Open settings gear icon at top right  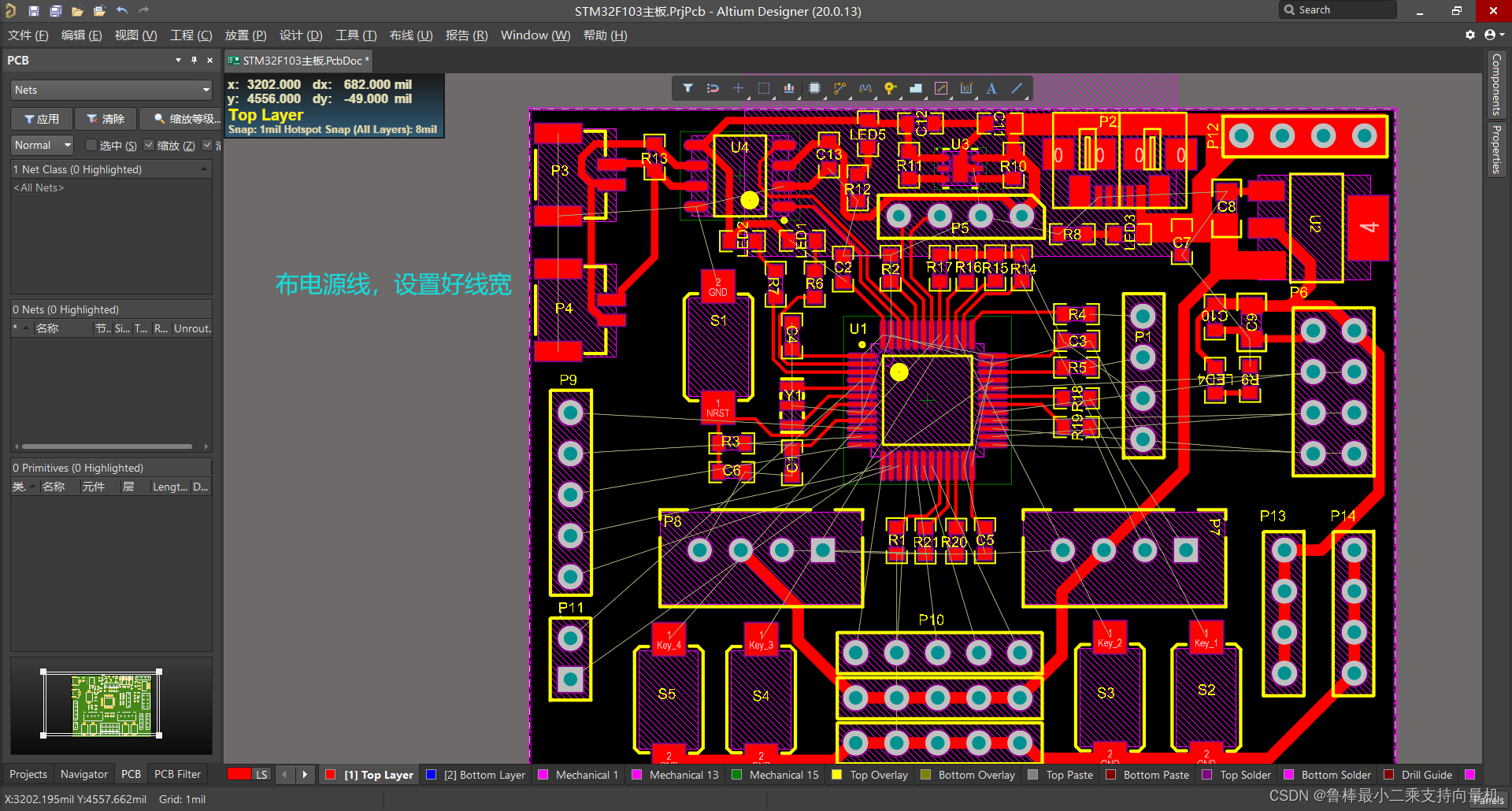pos(1469,35)
